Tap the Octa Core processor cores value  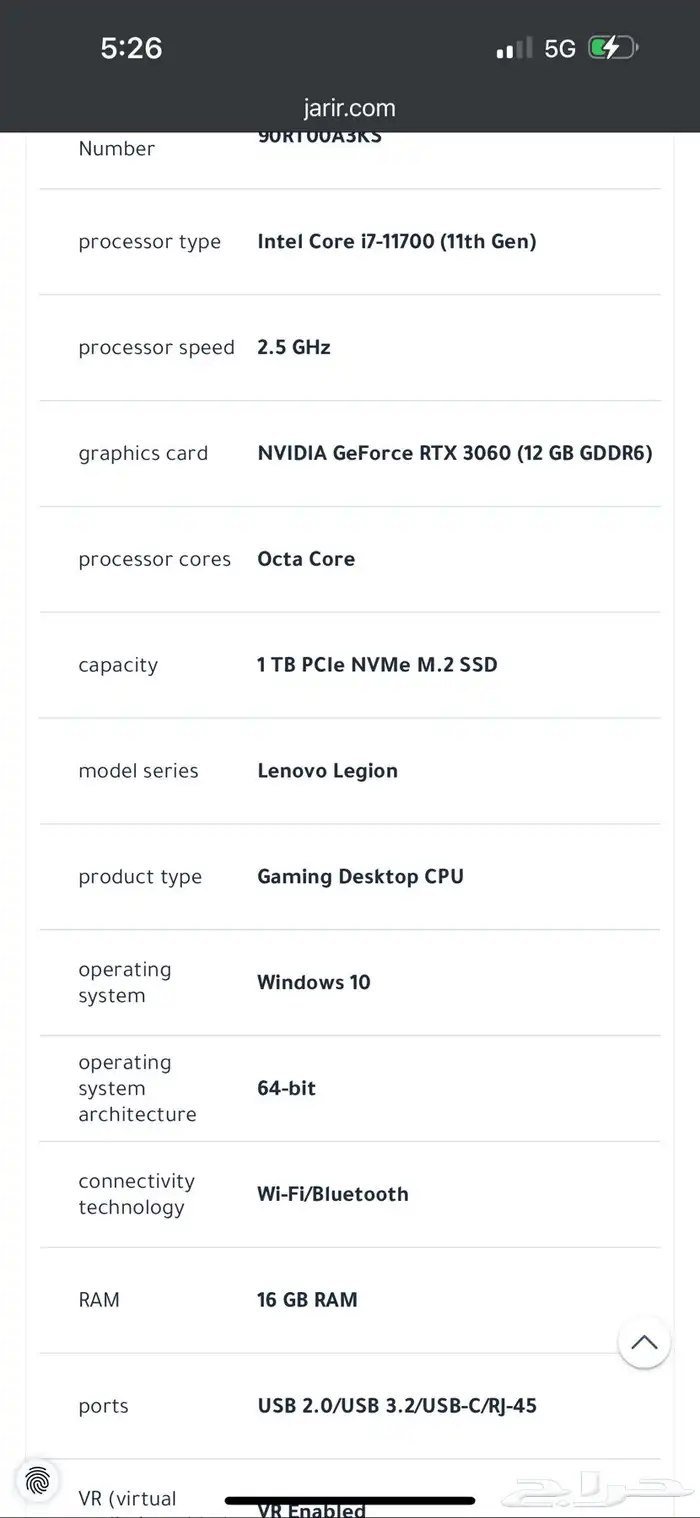pos(306,559)
